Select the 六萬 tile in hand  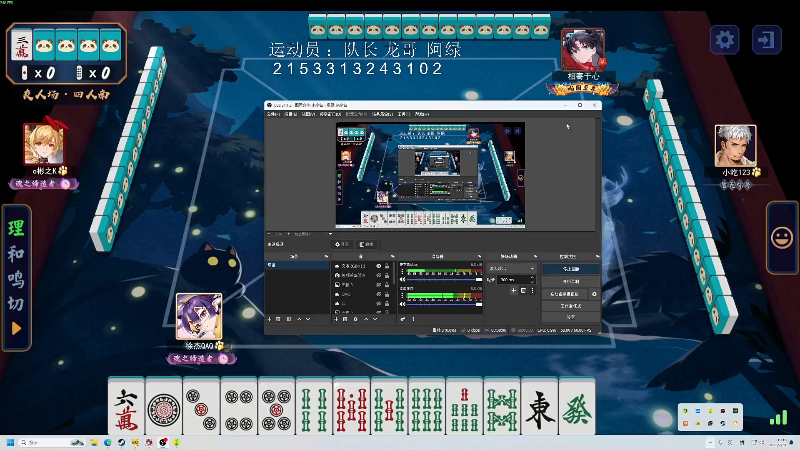pos(126,407)
